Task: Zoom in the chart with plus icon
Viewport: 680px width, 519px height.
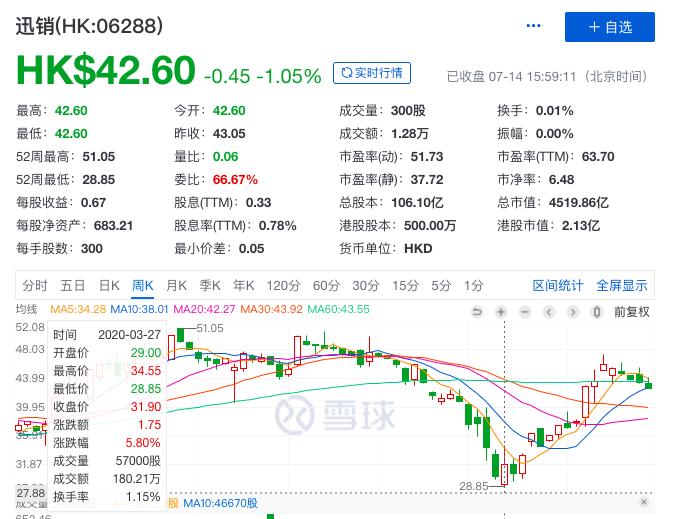Action: pos(500,311)
